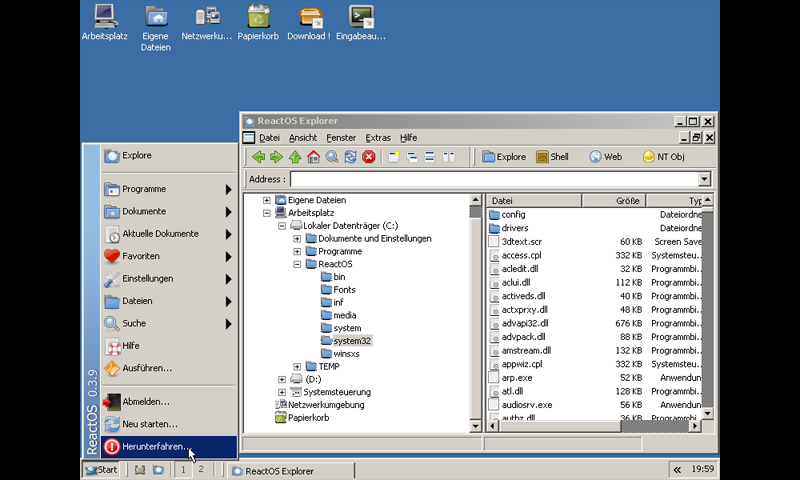
Task: Click the Start button on taskbar
Action: (101, 470)
